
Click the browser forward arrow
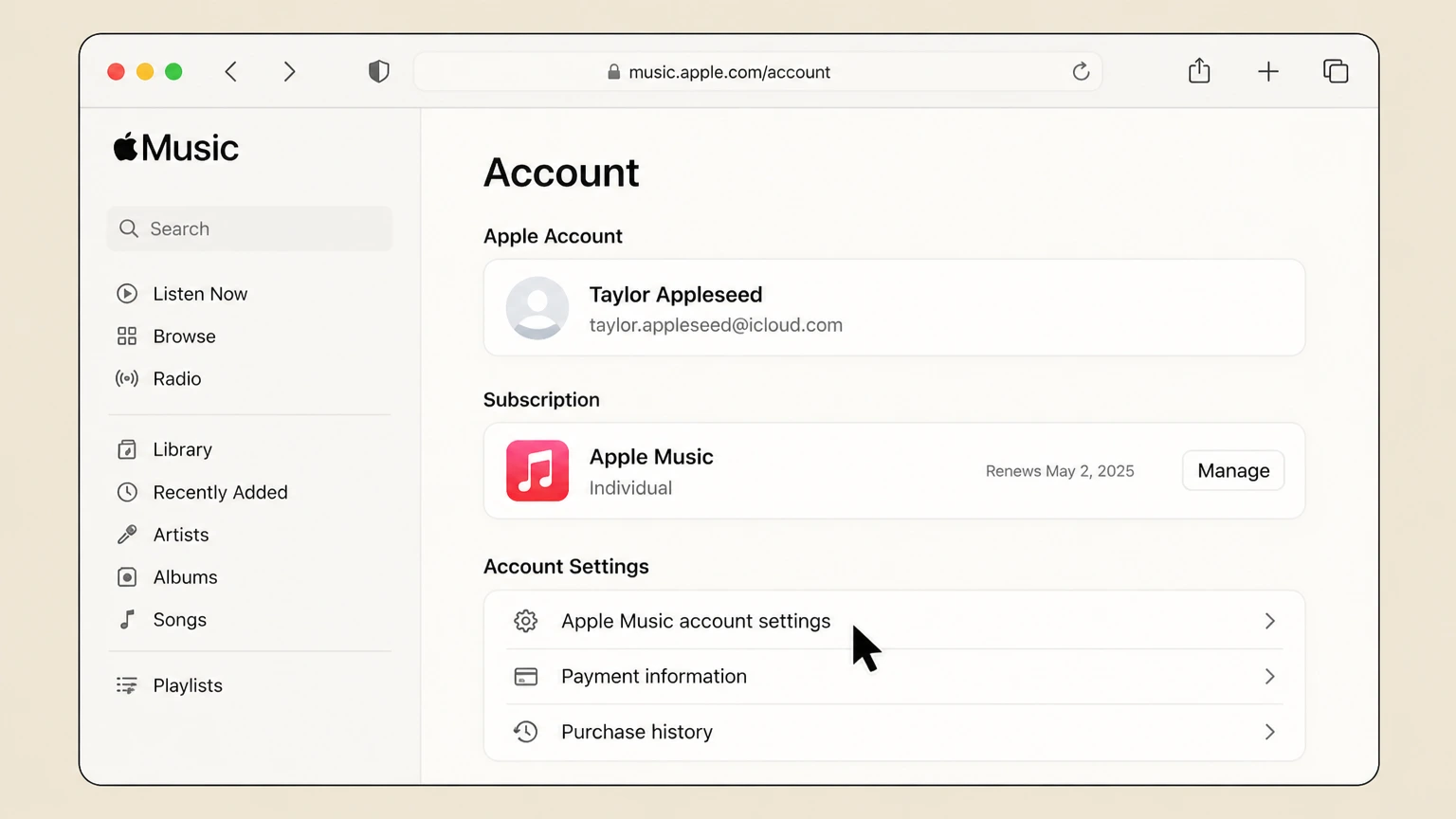tap(289, 72)
